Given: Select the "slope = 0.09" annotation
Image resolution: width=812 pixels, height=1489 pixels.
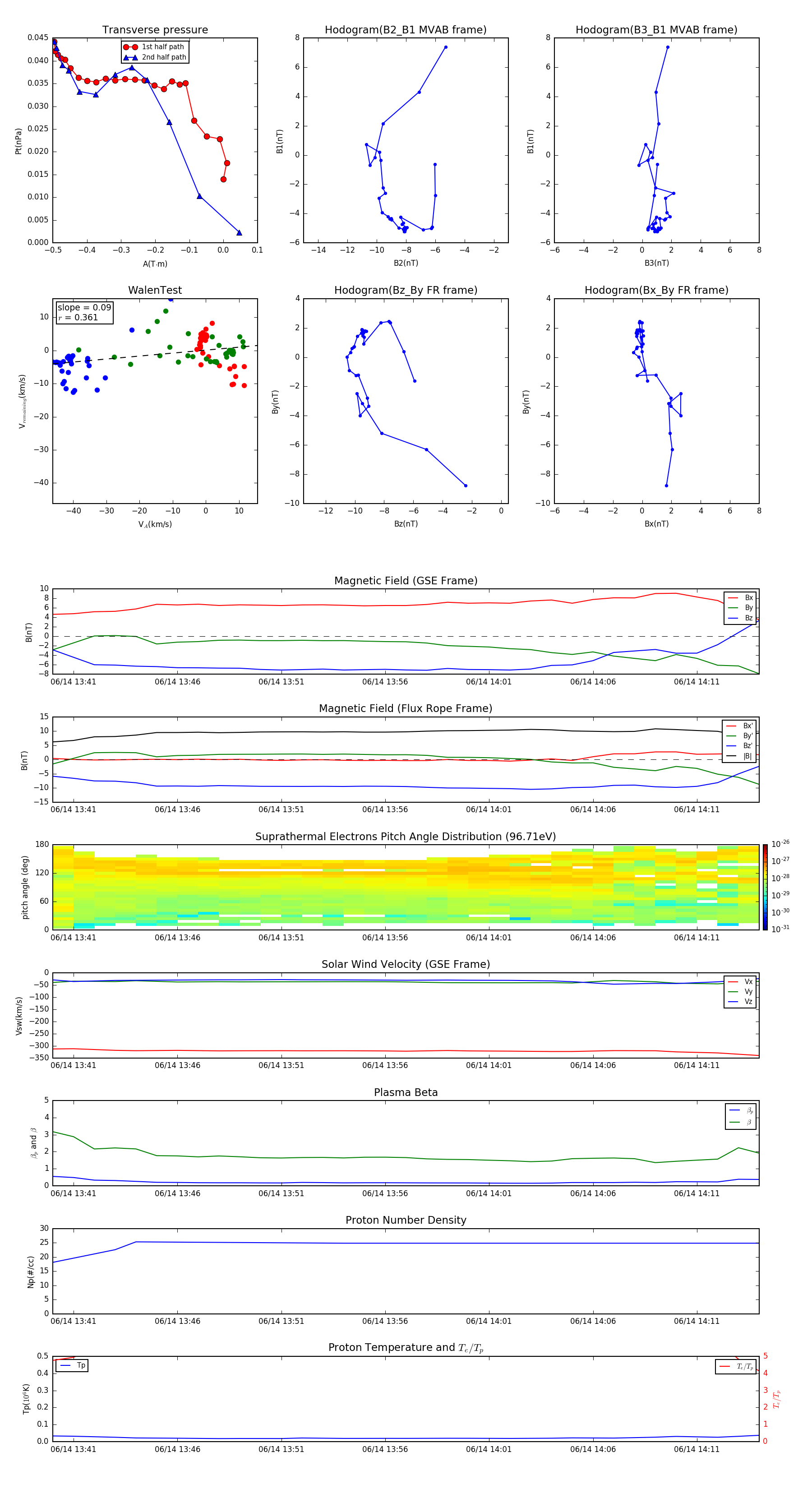Looking at the screenshot, I should 84,308.
